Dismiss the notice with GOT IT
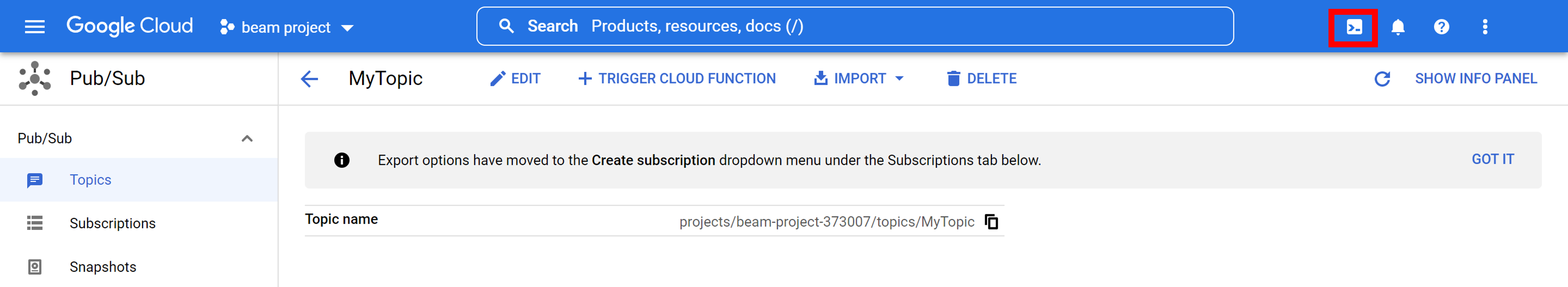 pyautogui.click(x=1492, y=160)
